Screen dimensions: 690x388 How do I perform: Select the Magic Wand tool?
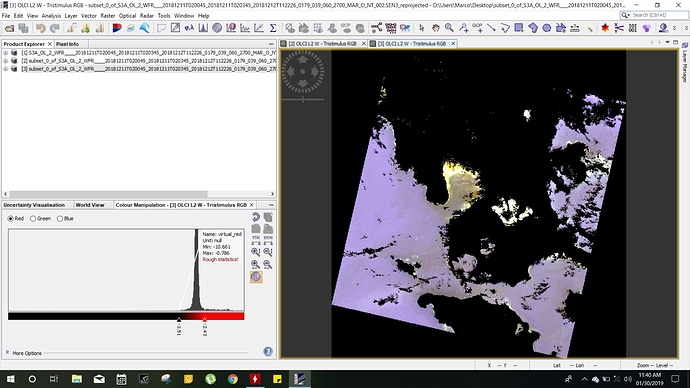(x=589, y=28)
